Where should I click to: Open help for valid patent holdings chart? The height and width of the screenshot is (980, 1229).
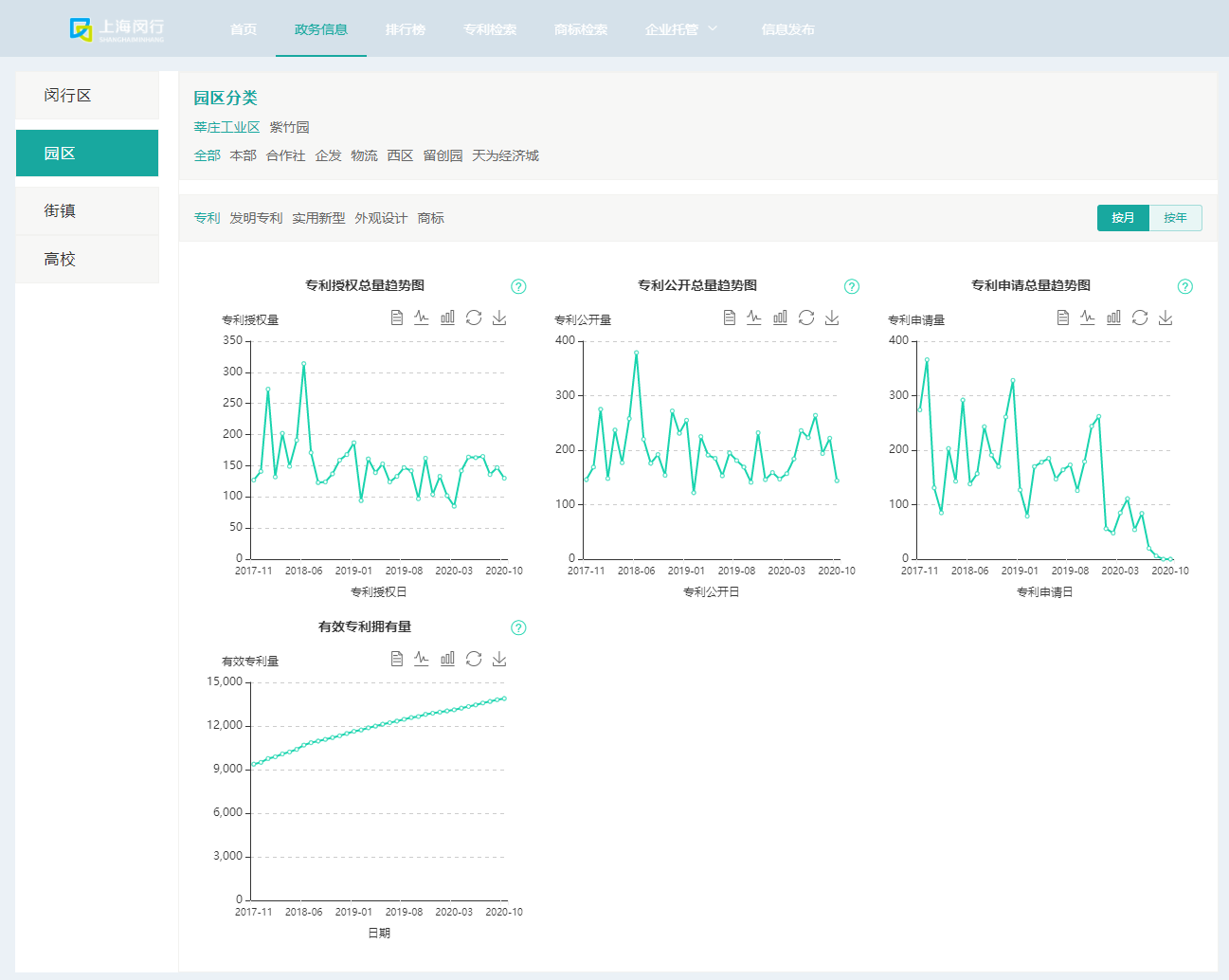518,627
